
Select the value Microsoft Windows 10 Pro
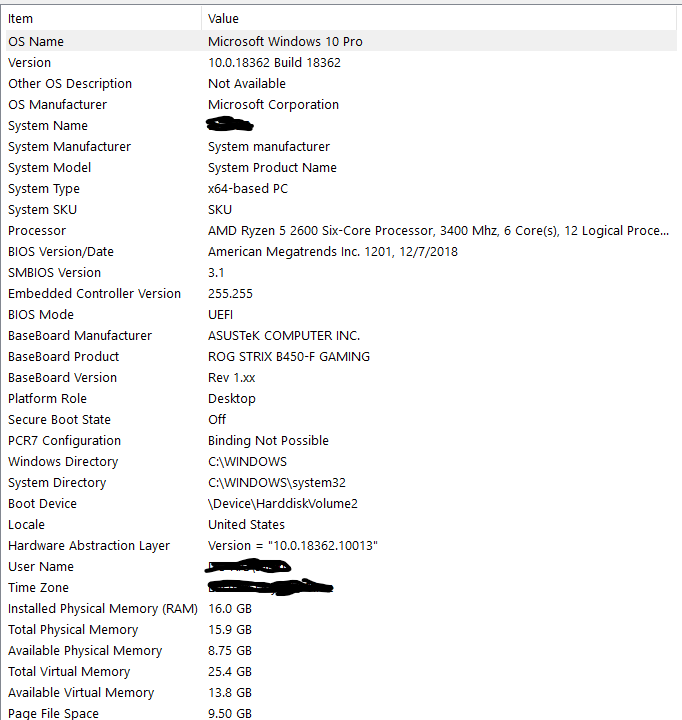pyautogui.click(x=285, y=42)
